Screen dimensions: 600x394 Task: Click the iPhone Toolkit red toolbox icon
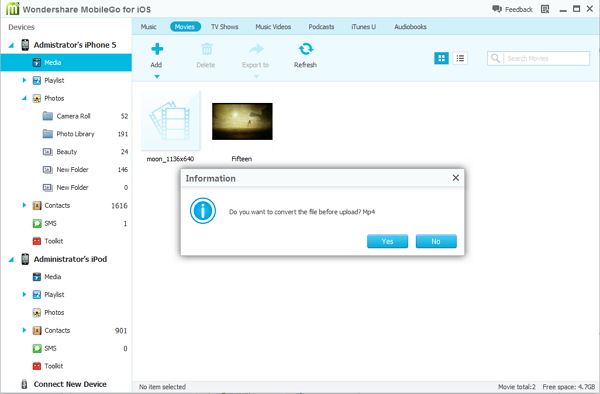[37, 241]
